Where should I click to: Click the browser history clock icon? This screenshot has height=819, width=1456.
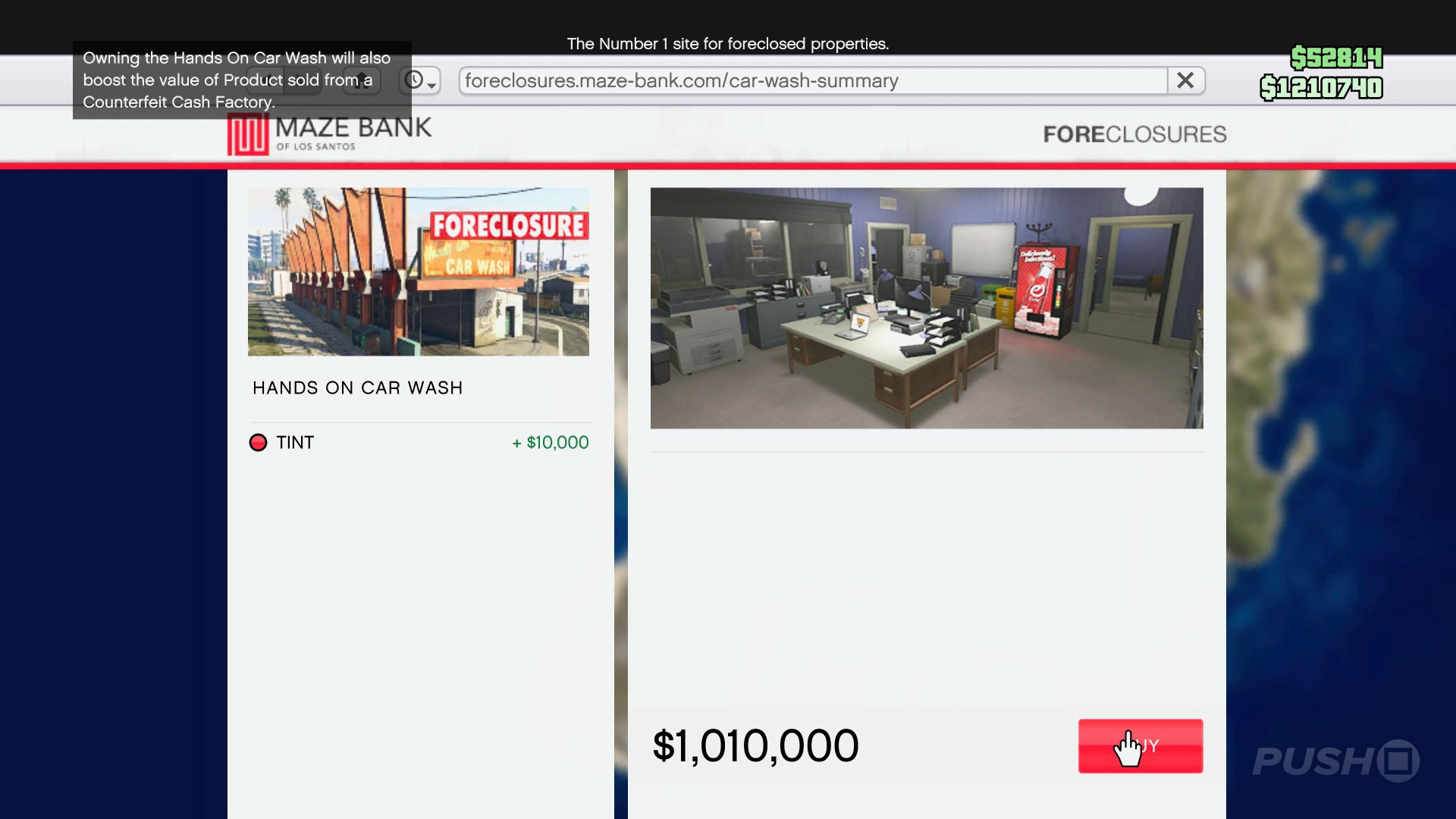pyautogui.click(x=414, y=80)
